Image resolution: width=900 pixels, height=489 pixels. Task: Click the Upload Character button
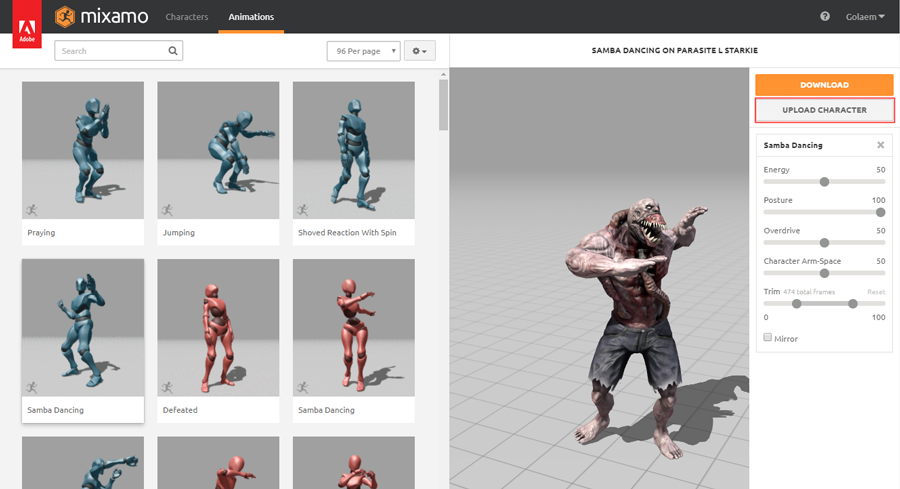(x=824, y=110)
